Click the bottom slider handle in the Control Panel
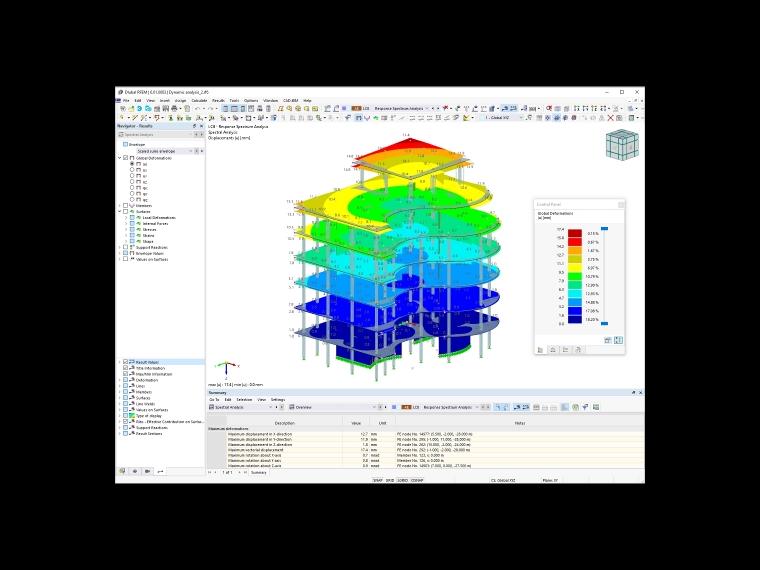This screenshot has width=760, height=570. [604, 323]
